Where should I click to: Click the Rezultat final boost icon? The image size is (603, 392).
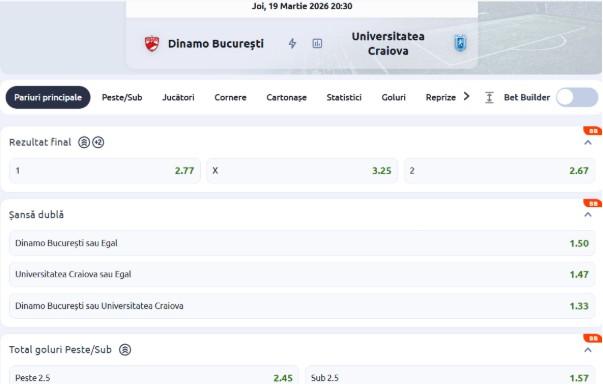pos(84,142)
